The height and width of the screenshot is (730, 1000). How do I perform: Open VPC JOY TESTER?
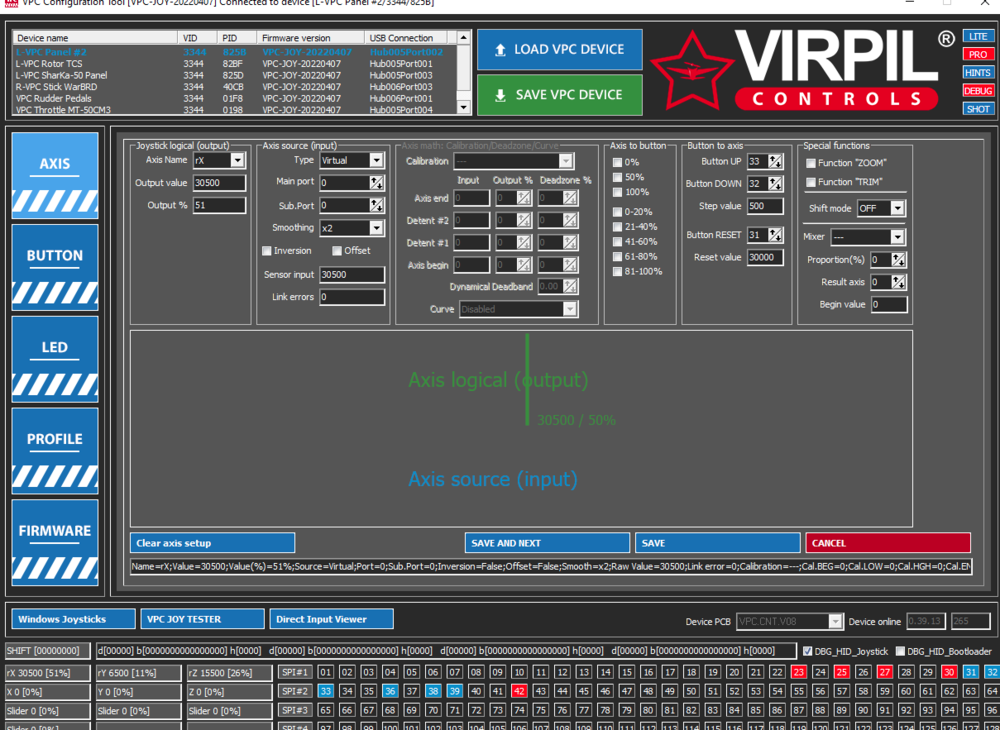point(203,619)
